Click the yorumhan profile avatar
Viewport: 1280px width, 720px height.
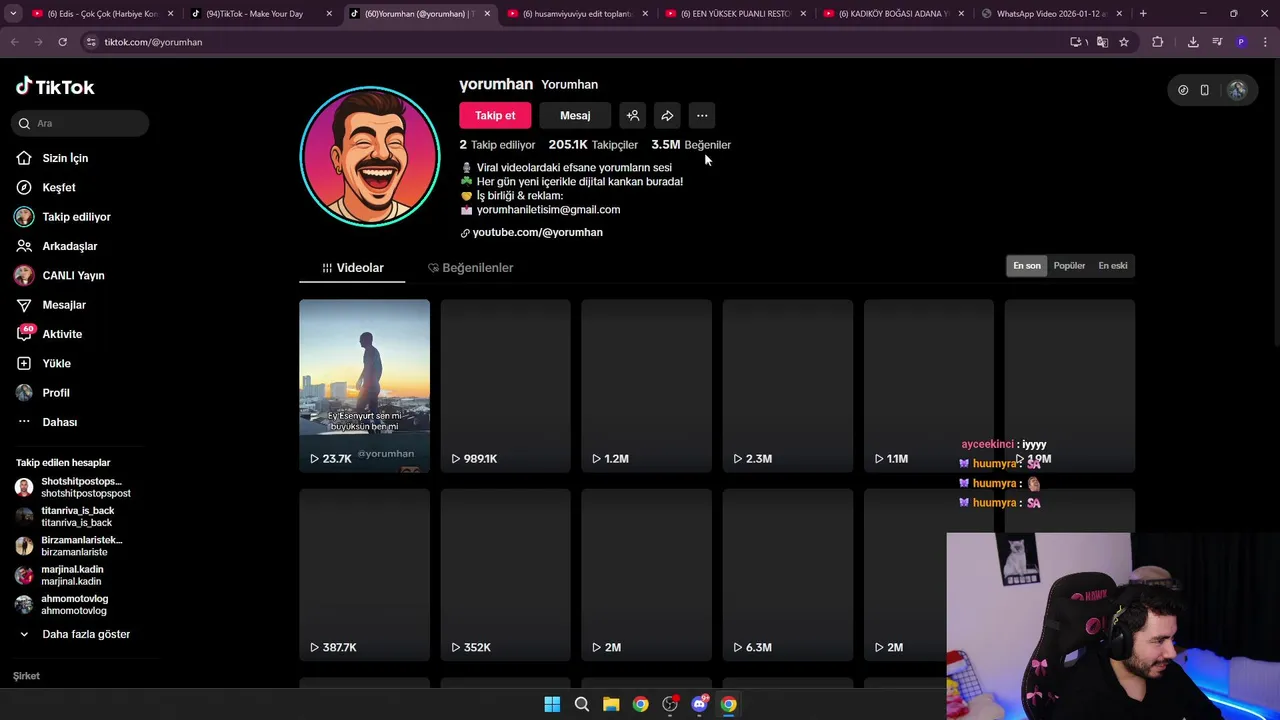[x=370, y=157]
